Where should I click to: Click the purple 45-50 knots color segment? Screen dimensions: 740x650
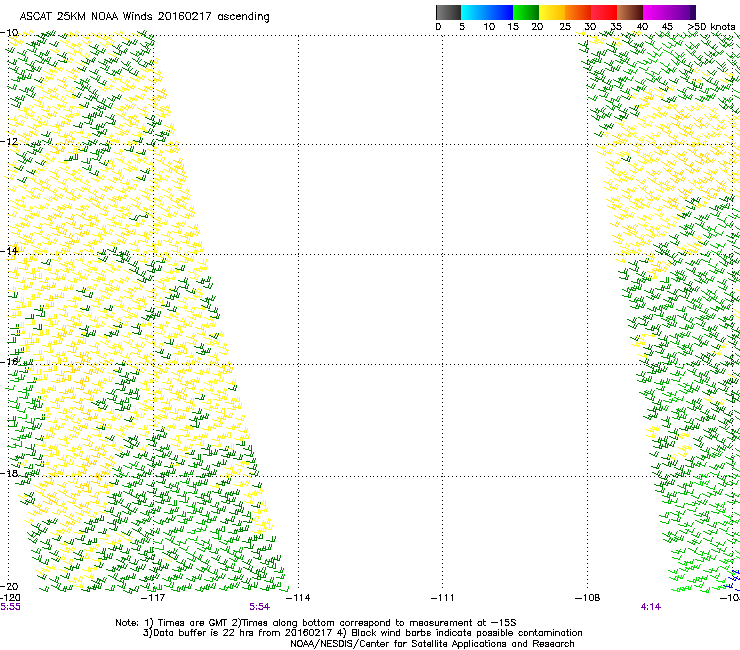pos(682,12)
